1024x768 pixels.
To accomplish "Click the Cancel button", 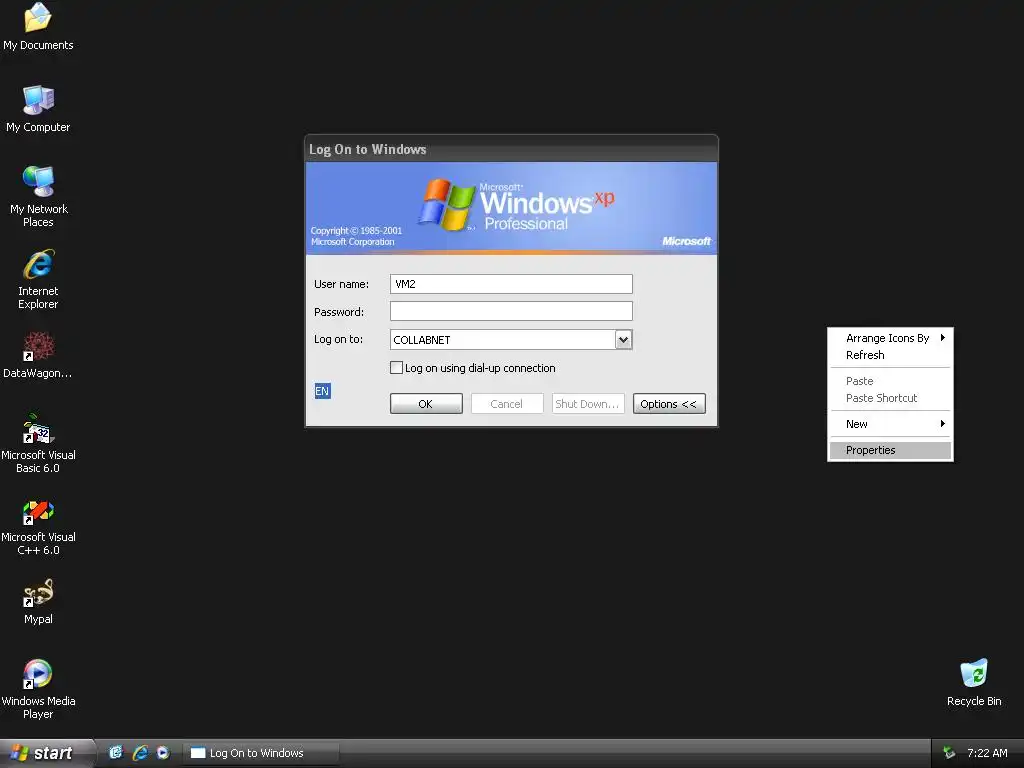I will tap(507, 404).
